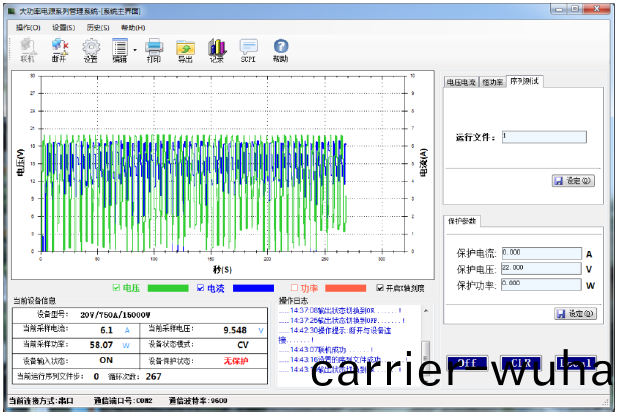The height and width of the screenshot is (415, 618).
Task: Open the 历史(S) menu
Action: (97, 27)
